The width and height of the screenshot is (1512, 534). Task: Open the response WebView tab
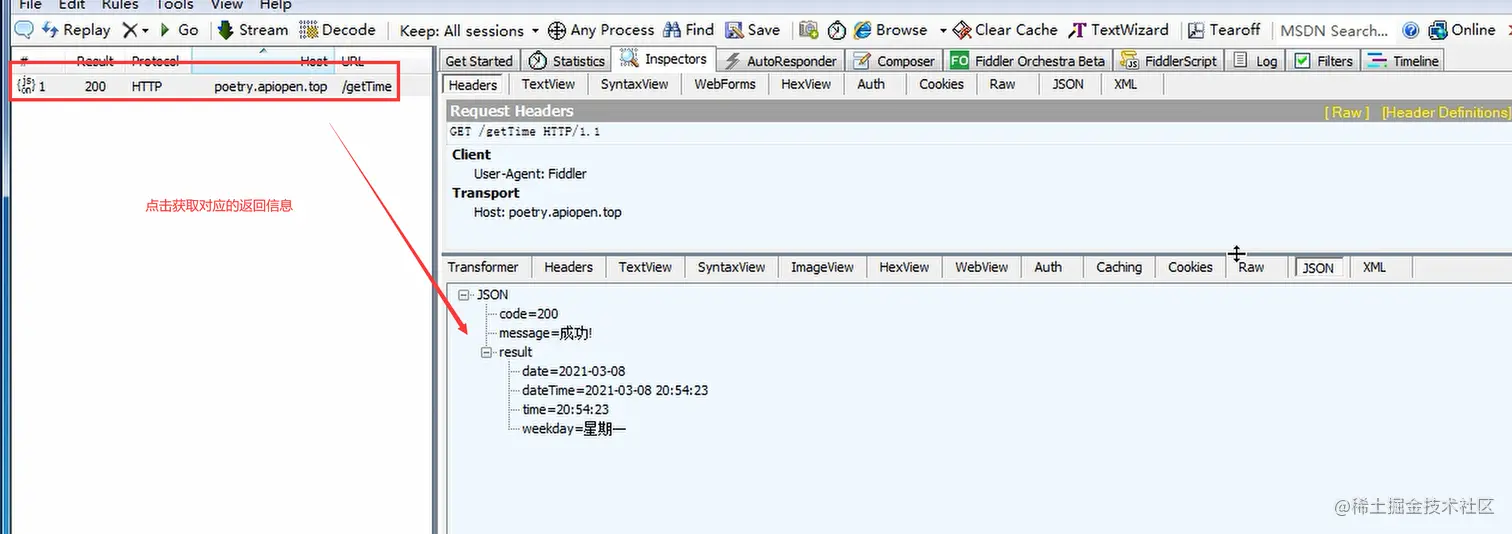click(x=981, y=267)
